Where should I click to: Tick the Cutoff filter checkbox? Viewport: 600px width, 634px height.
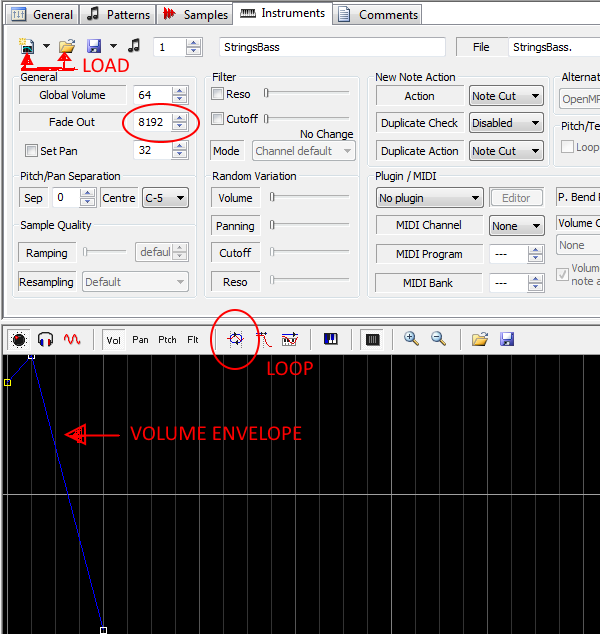click(x=219, y=119)
